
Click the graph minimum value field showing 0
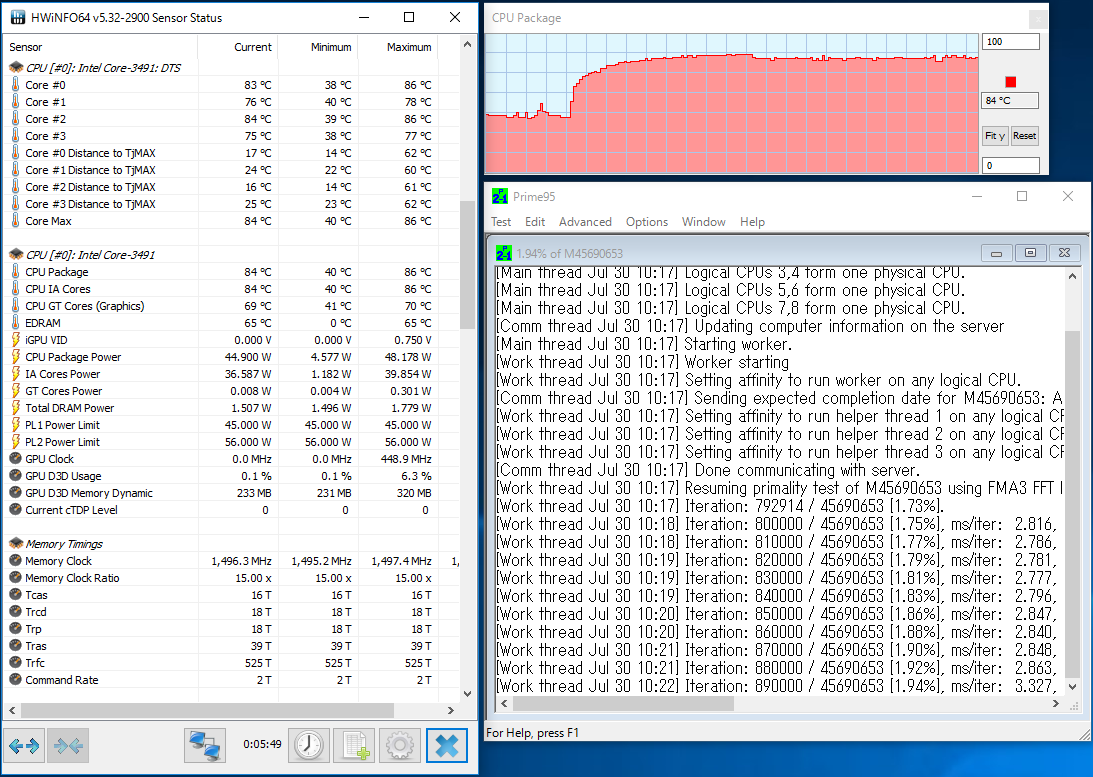pyautogui.click(x=1011, y=165)
